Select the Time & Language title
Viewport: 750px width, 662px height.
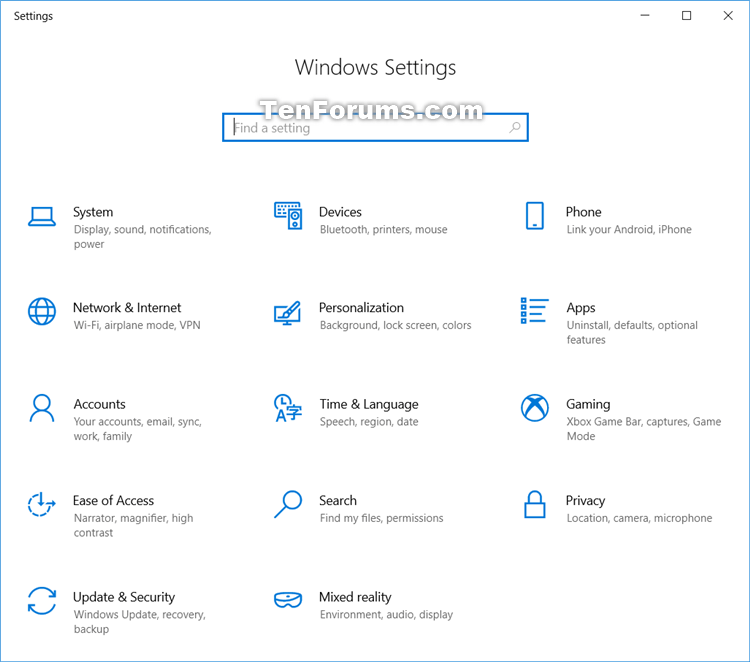pyautogui.click(x=369, y=405)
